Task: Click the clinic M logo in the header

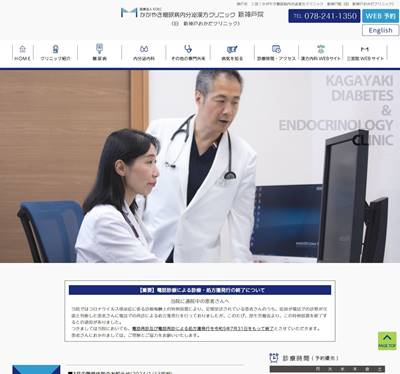Action: click(129, 13)
